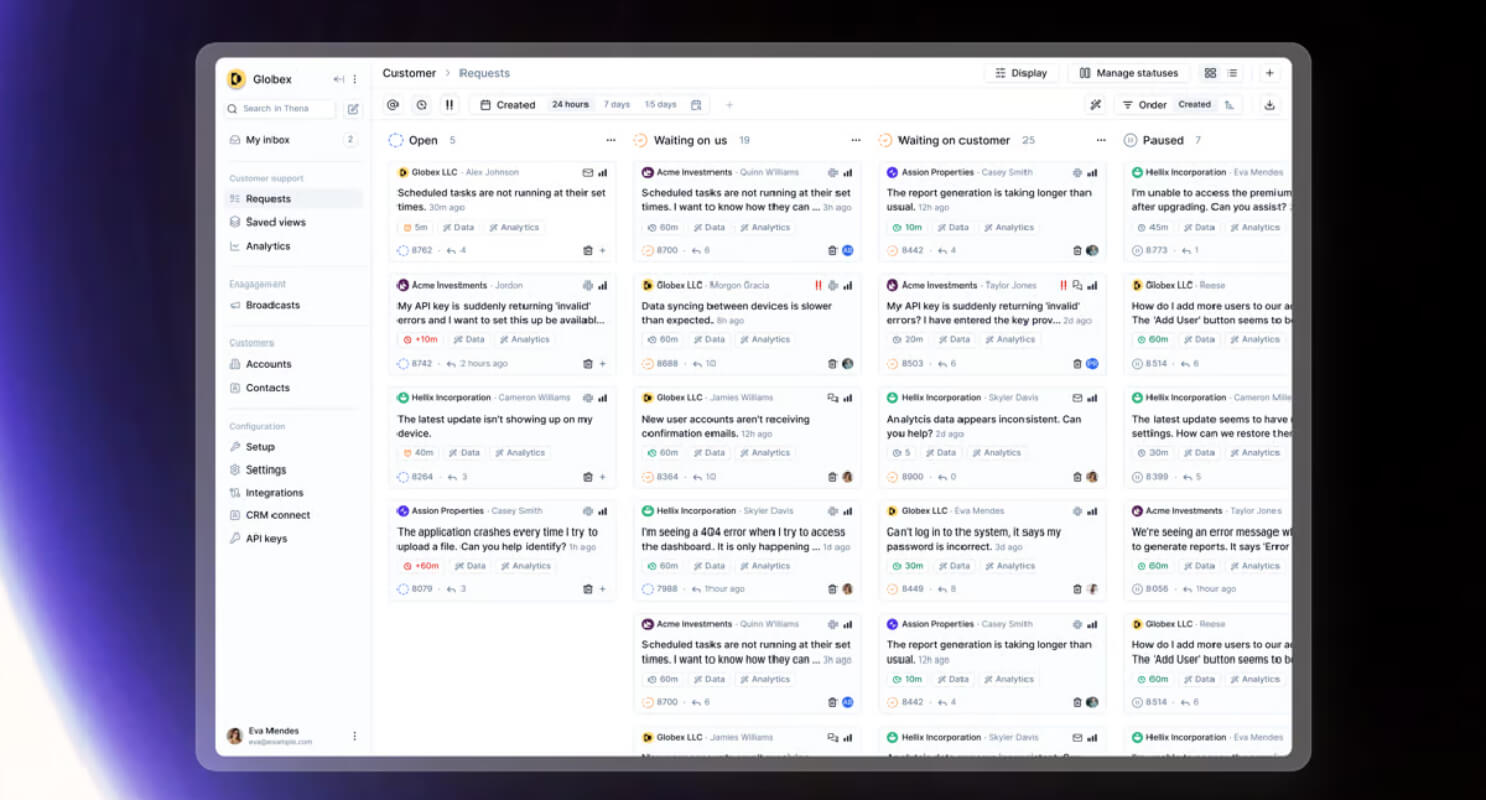Click the archive icon on ticket 7988 card
1486x800 pixels.
tap(832, 589)
